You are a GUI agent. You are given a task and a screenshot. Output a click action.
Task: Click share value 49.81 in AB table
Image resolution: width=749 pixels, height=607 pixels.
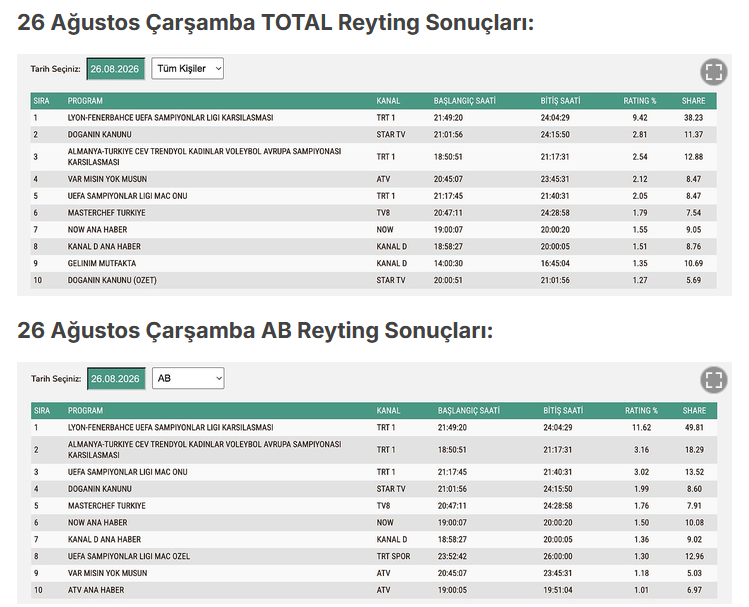pyautogui.click(x=694, y=427)
